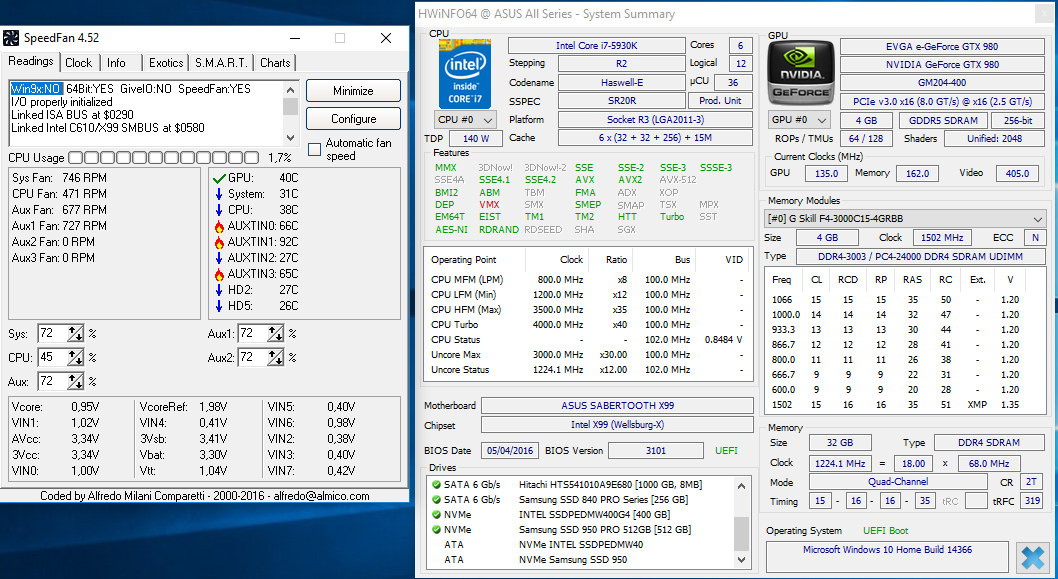Image resolution: width=1058 pixels, height=579 pixels.
Task: Click the memory size 32 GB field
Action: coord(840,443)
